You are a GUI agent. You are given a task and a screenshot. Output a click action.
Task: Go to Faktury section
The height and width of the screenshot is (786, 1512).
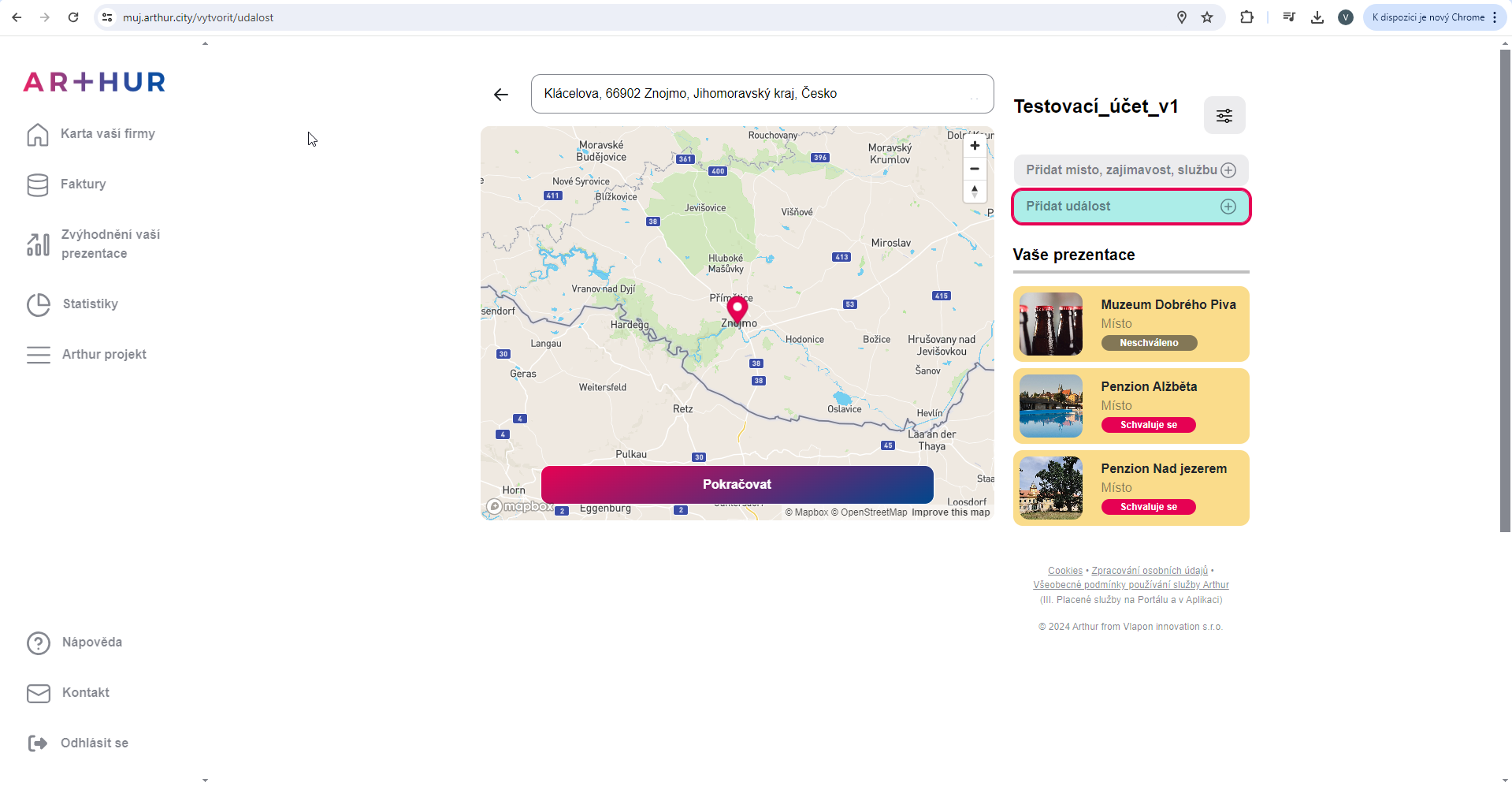click(83, 184)
